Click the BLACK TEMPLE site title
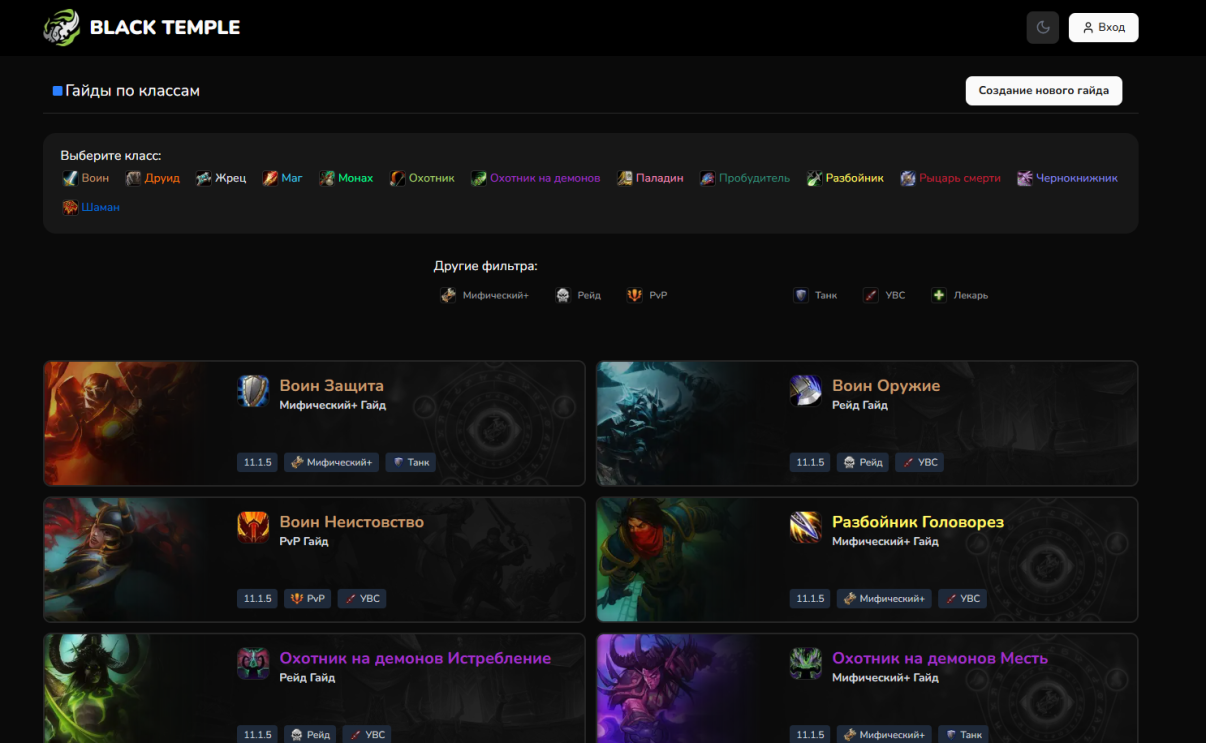The width and height of the screenshot is (1206, 743). (165, 28)
